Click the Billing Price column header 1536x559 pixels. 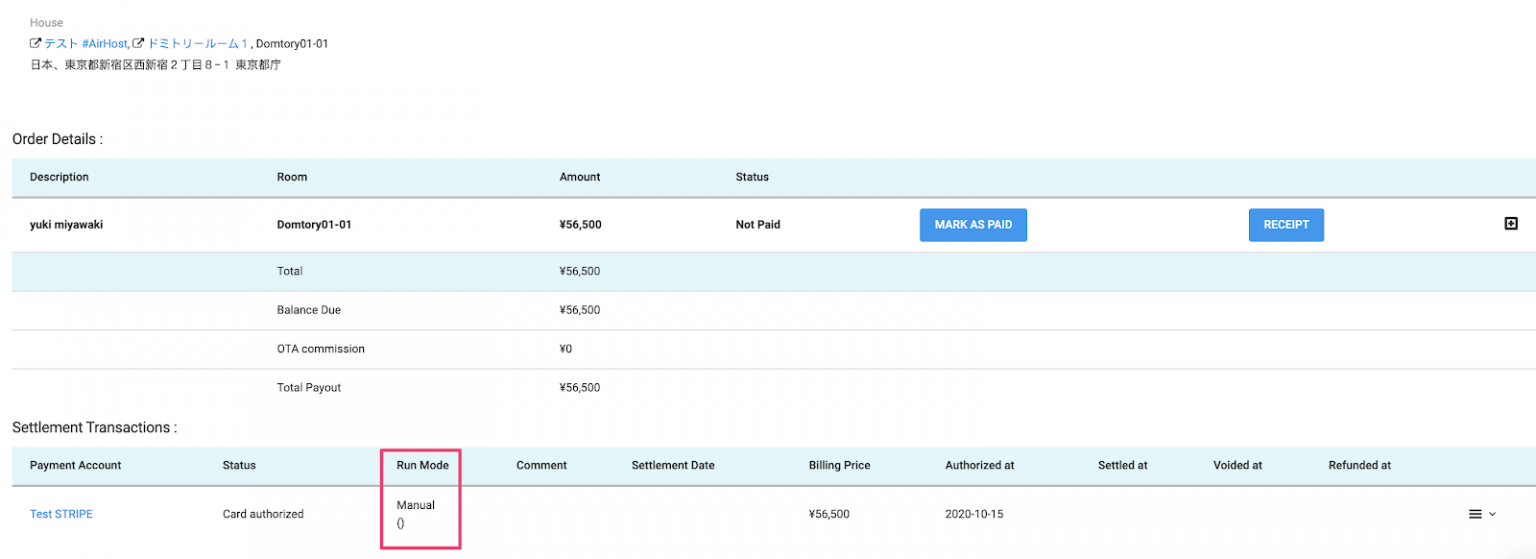pos(840,465)
